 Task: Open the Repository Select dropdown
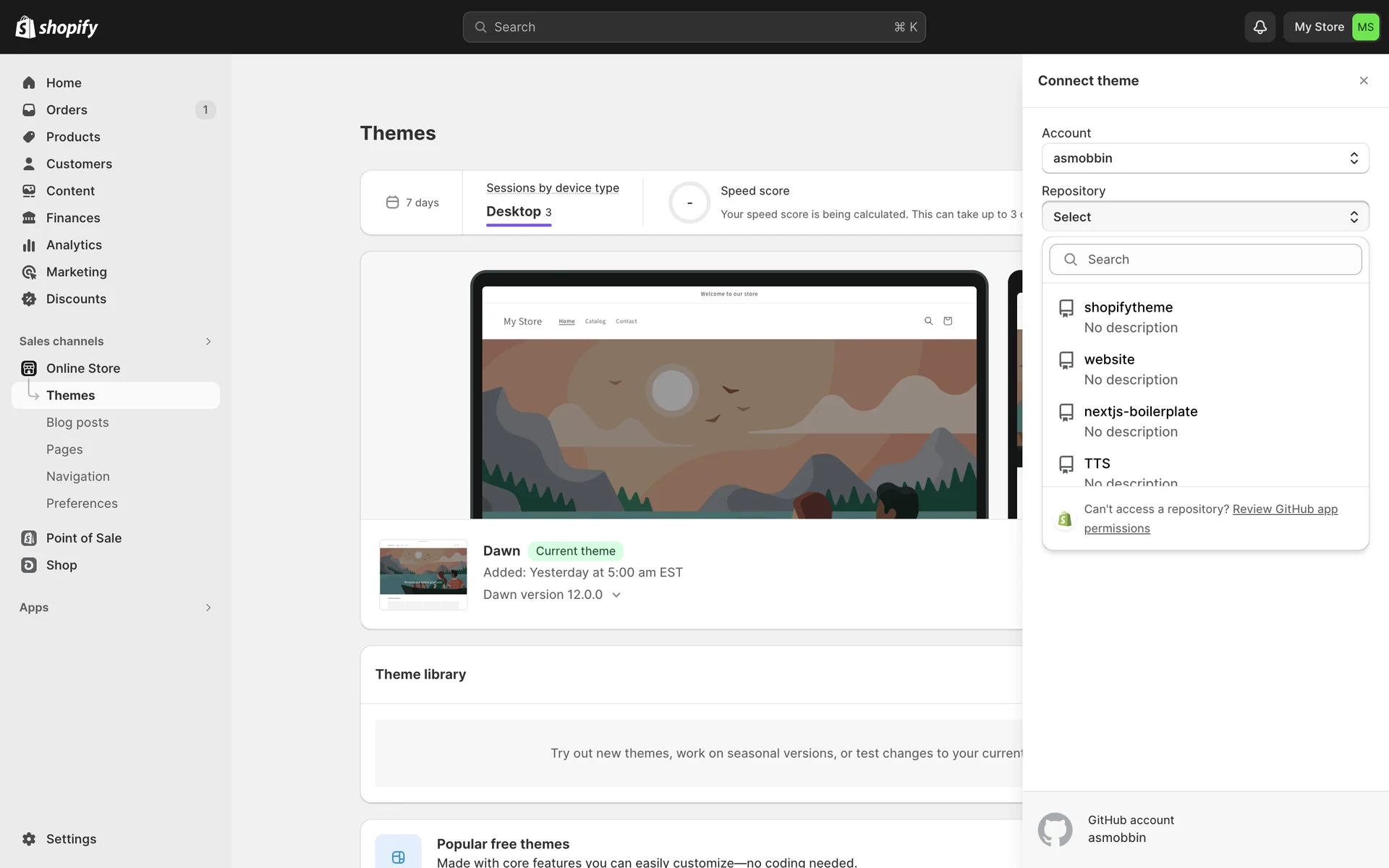click(x=1205, y=217)
